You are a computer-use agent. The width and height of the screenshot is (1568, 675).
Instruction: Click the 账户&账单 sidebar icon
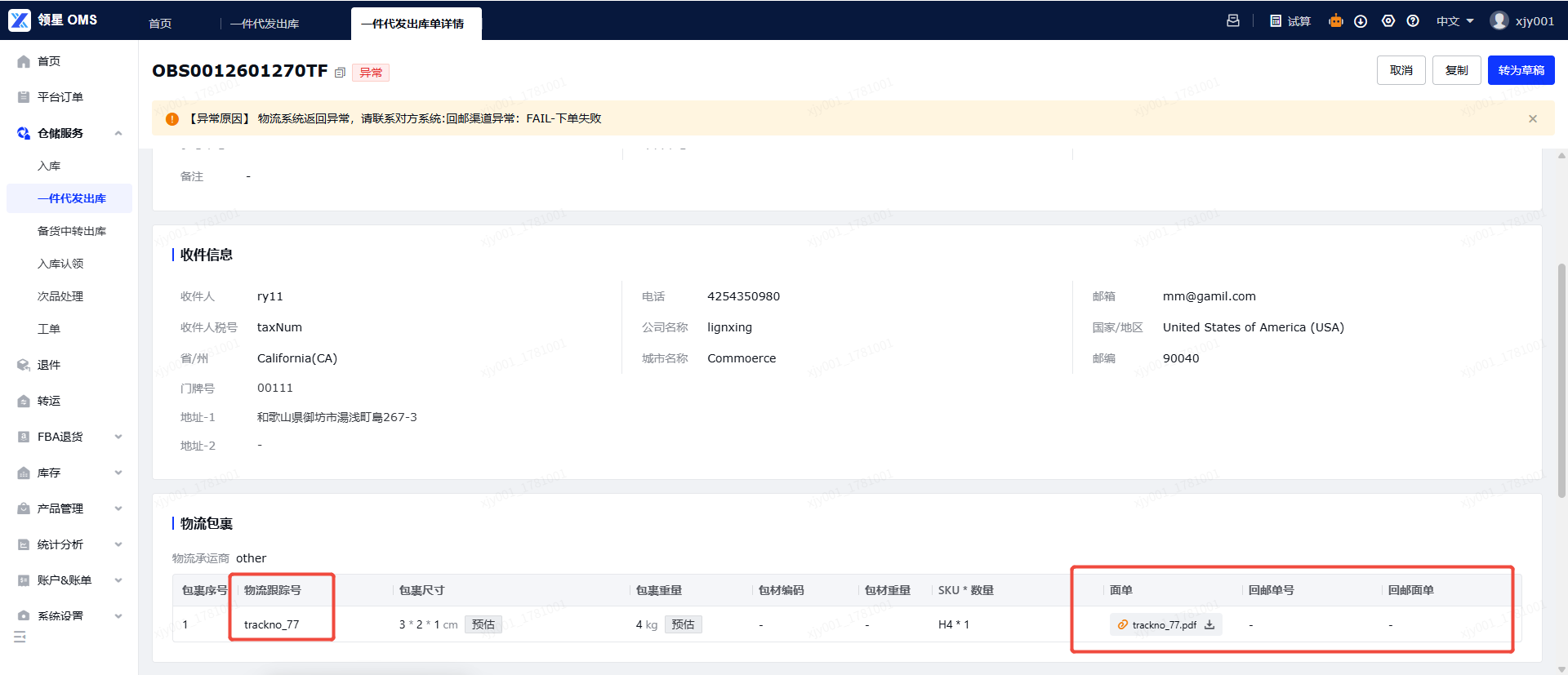[x=24, y=580]
